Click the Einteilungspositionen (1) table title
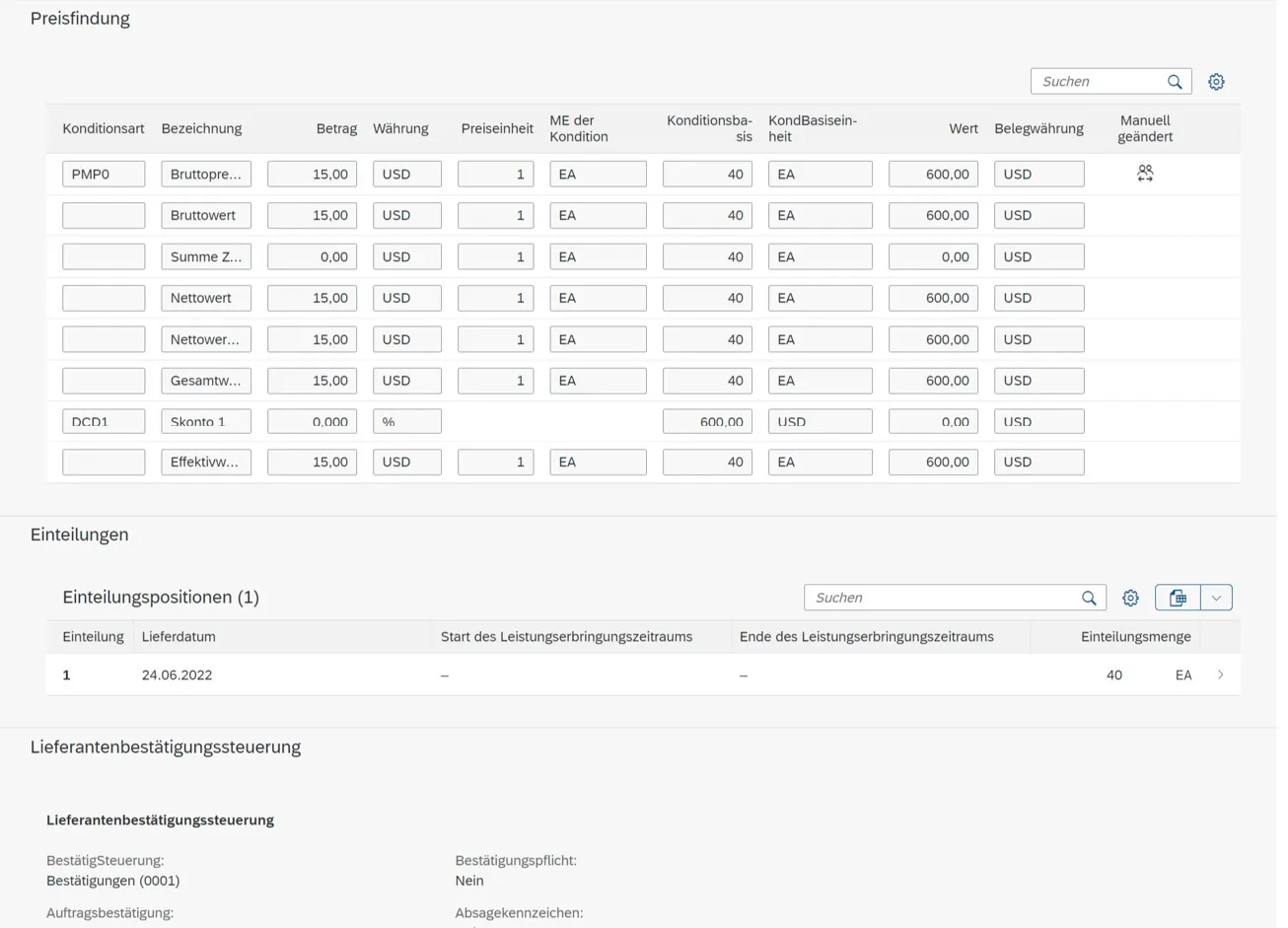Screen dimensions: 1288x928 pos(161,597)
